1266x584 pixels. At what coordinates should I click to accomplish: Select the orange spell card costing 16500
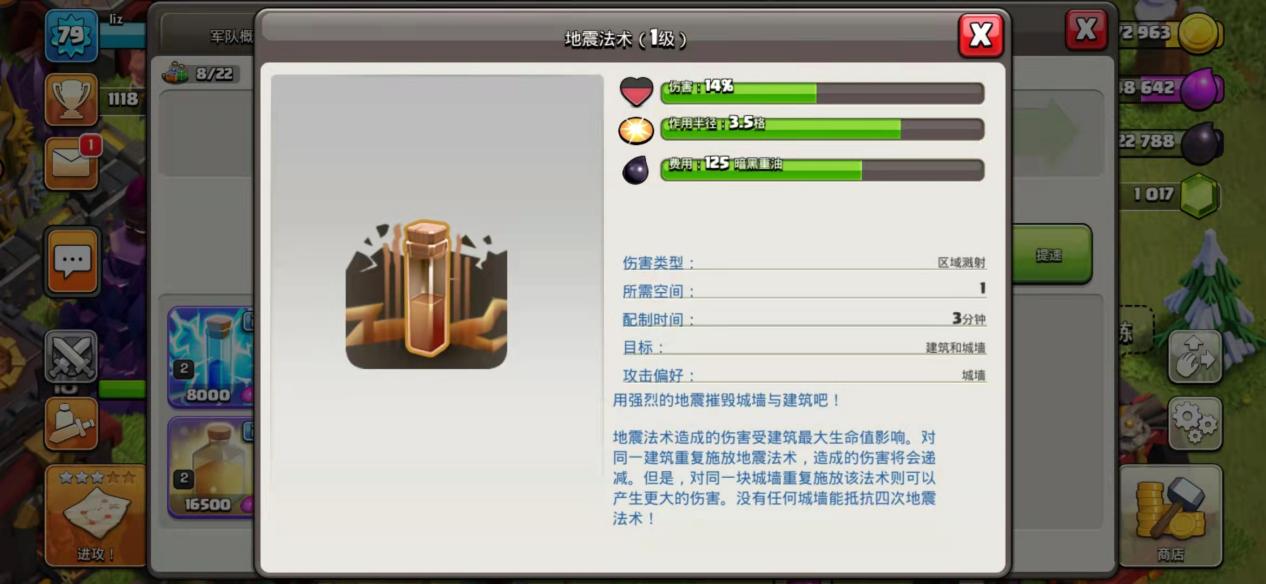pyautogui.click(x=210, y=467)
